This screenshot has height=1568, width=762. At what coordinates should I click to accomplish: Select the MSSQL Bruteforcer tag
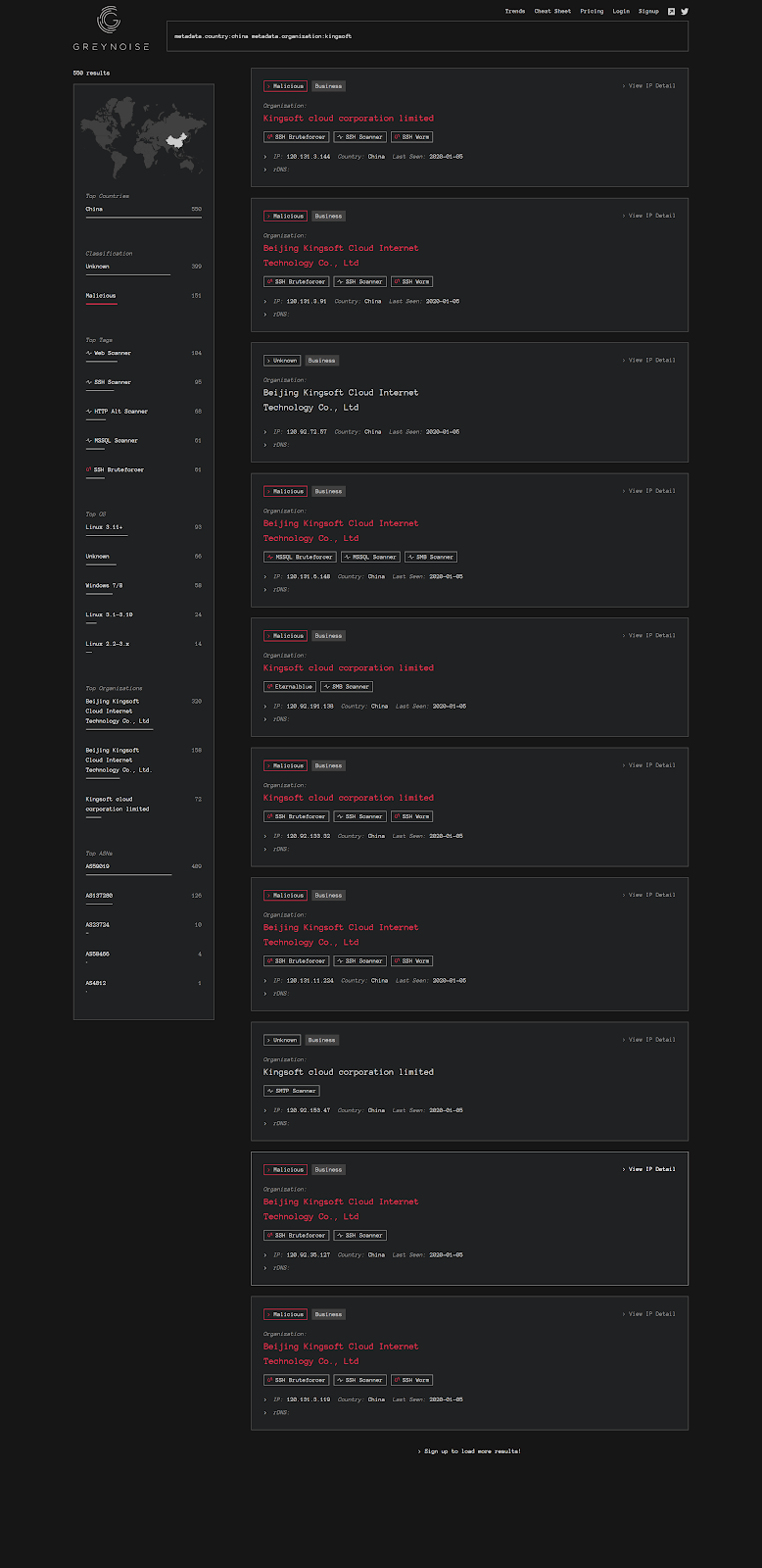tap(300, 557)
